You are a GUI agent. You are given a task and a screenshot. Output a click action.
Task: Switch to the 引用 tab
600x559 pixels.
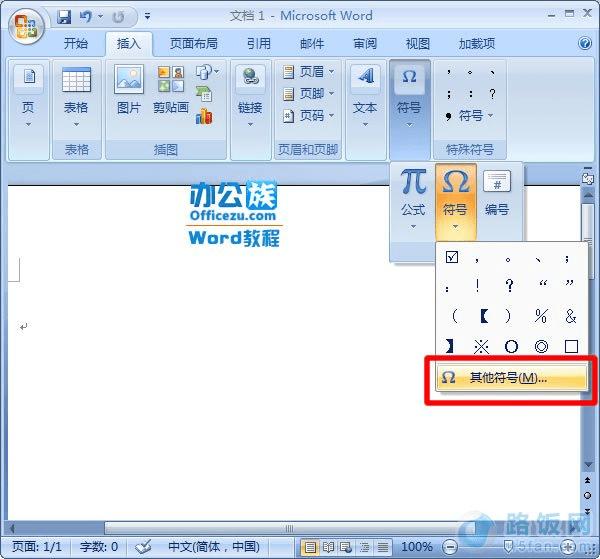[259, 44]
